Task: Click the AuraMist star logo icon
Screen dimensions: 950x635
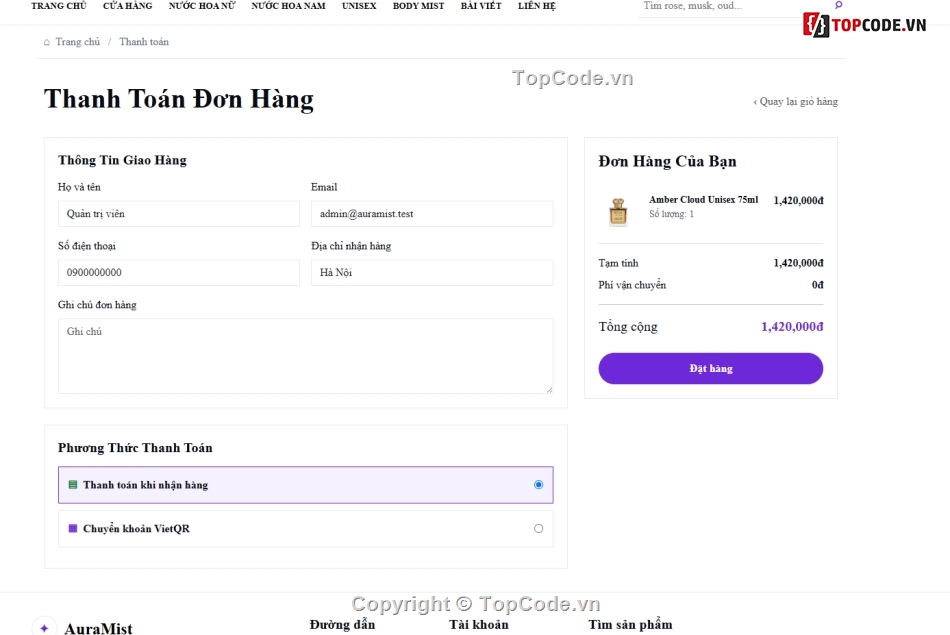Action: (44, 628)
